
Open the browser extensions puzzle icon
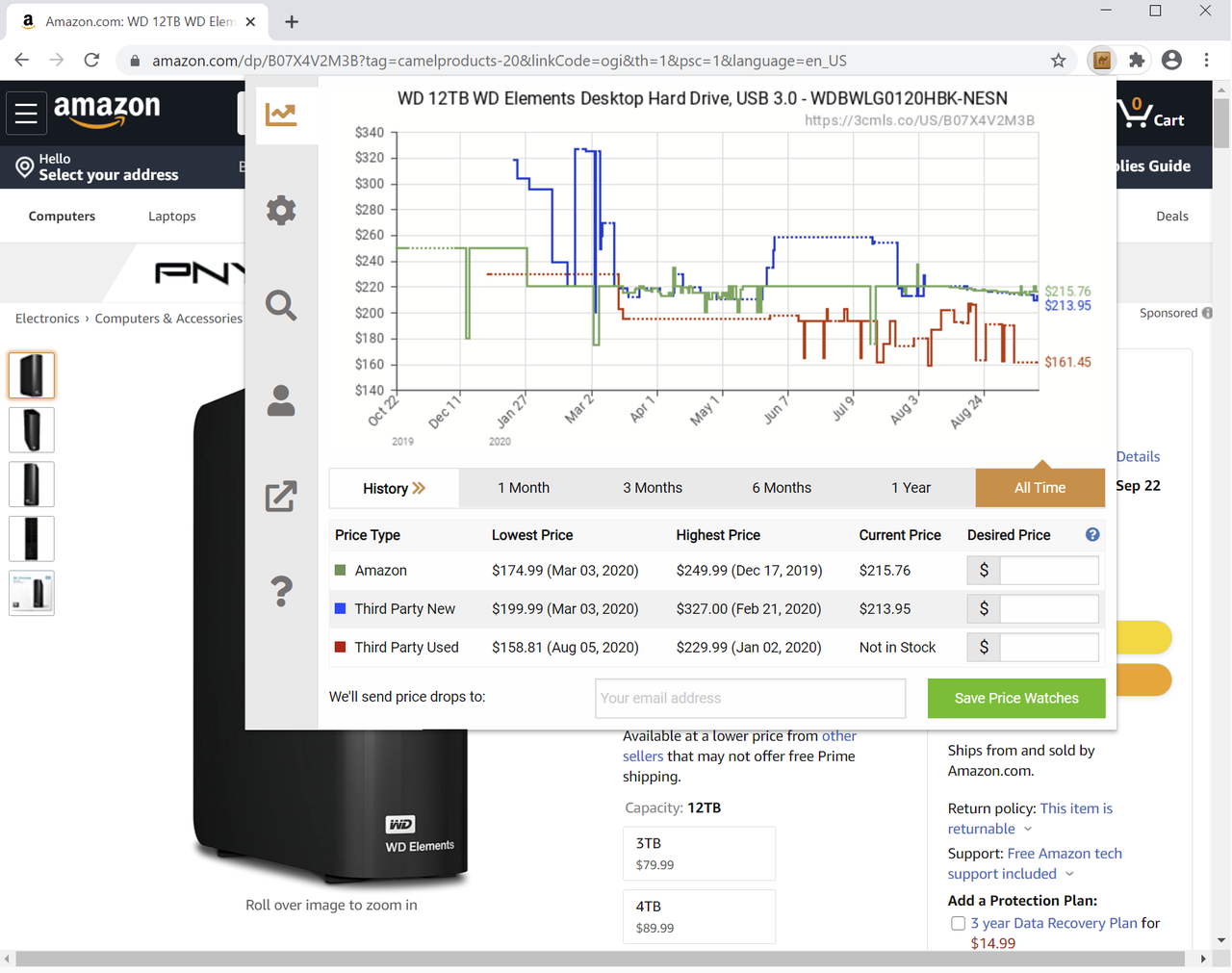[1136, 60]
